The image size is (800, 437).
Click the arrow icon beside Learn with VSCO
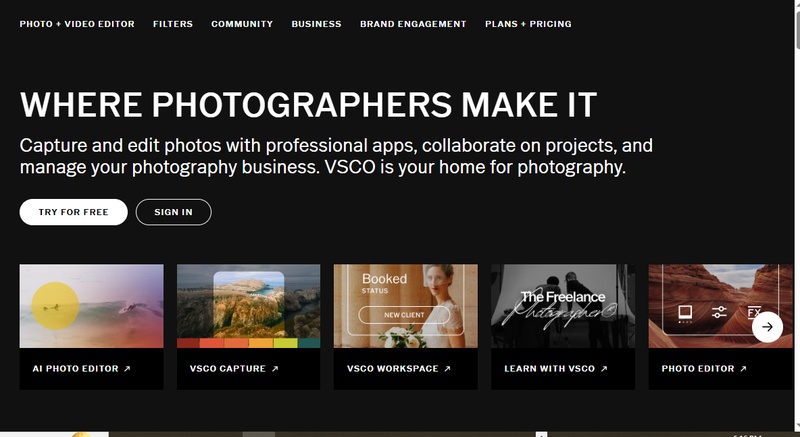[604, 369]
